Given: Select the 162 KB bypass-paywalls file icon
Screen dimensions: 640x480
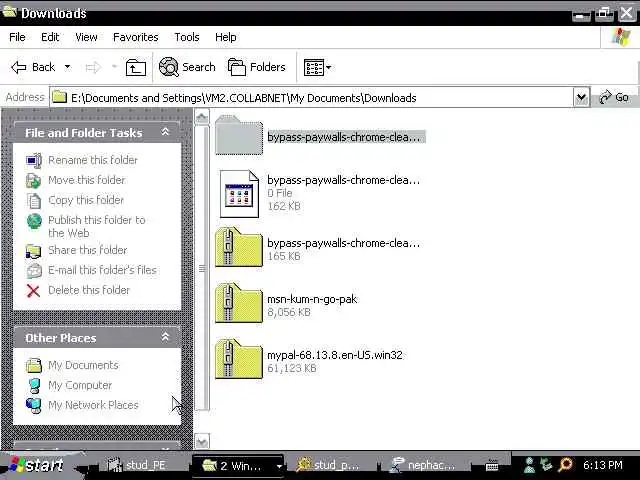Looking at the screenshot, I should pos(239,193).
